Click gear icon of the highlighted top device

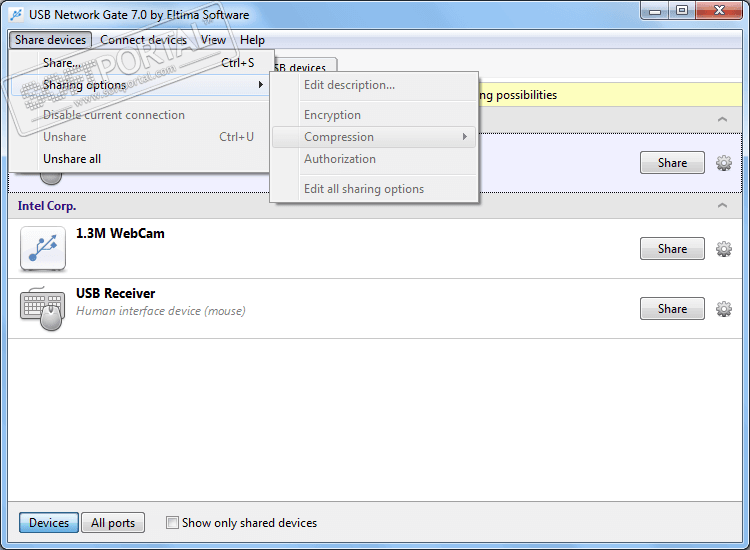tap(723, 163)
